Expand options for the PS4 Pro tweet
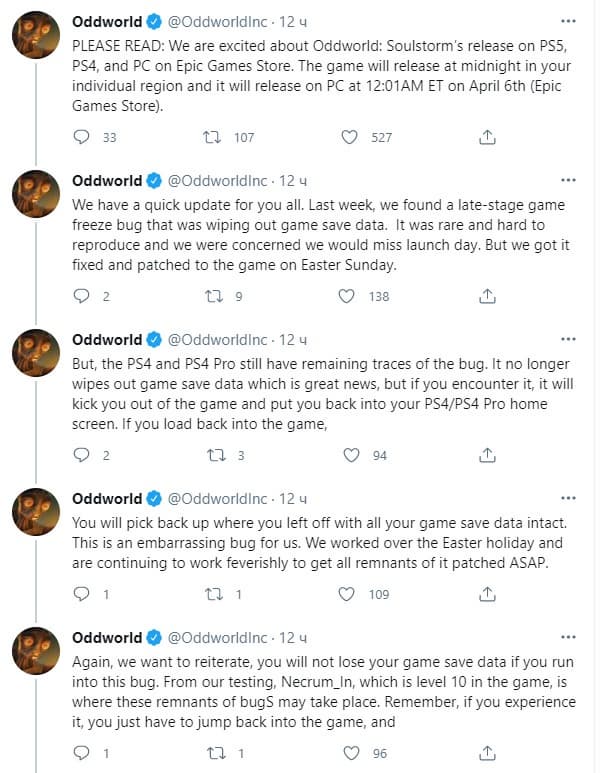 (568, 339)
